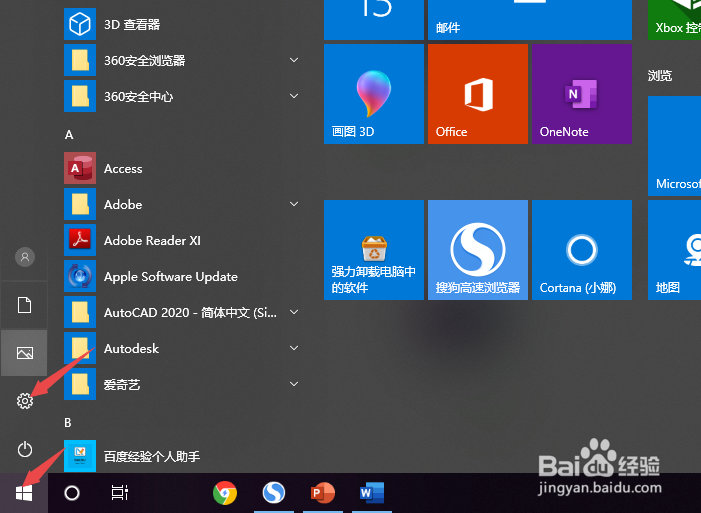Open Task View on taskbar
Screen dimensions: 701x513
(119, 493)
